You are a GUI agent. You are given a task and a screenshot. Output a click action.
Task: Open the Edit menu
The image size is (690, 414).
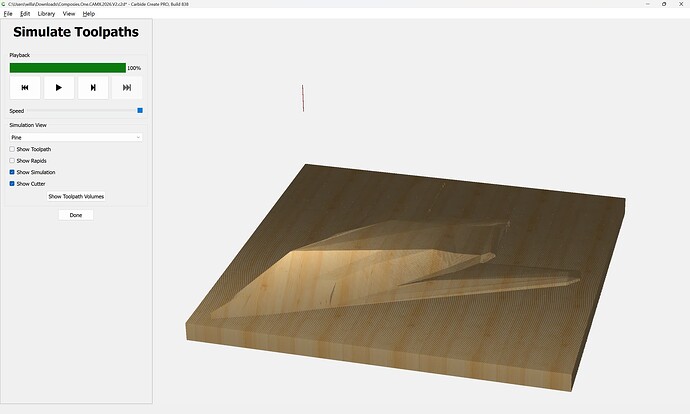click(25, 14)
